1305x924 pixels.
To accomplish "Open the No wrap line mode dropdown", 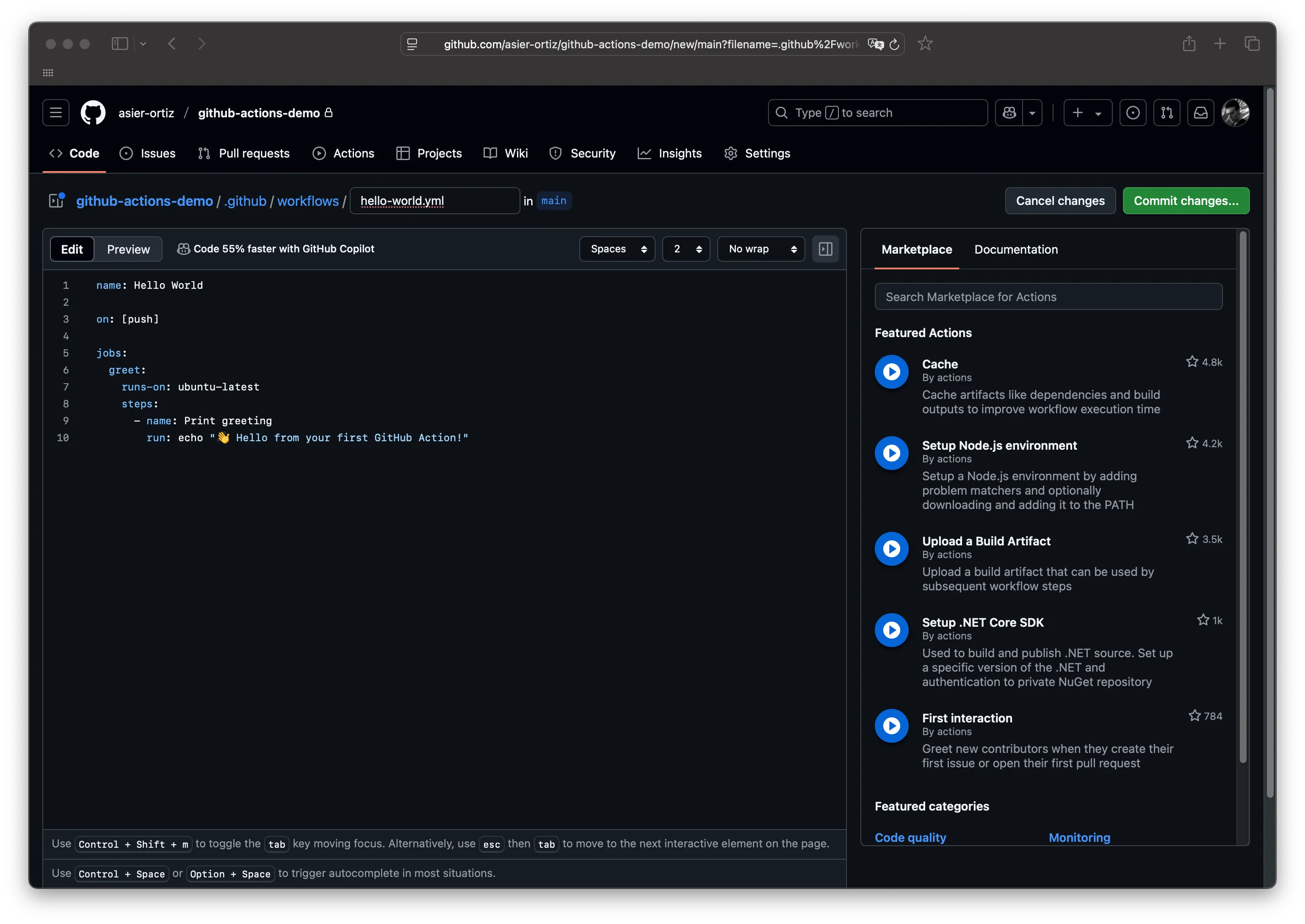I will pos(760,249).
